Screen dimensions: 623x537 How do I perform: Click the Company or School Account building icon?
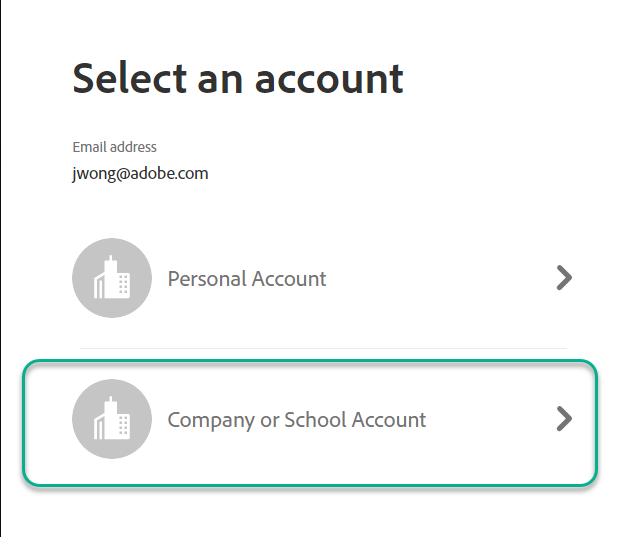point(112,420)
